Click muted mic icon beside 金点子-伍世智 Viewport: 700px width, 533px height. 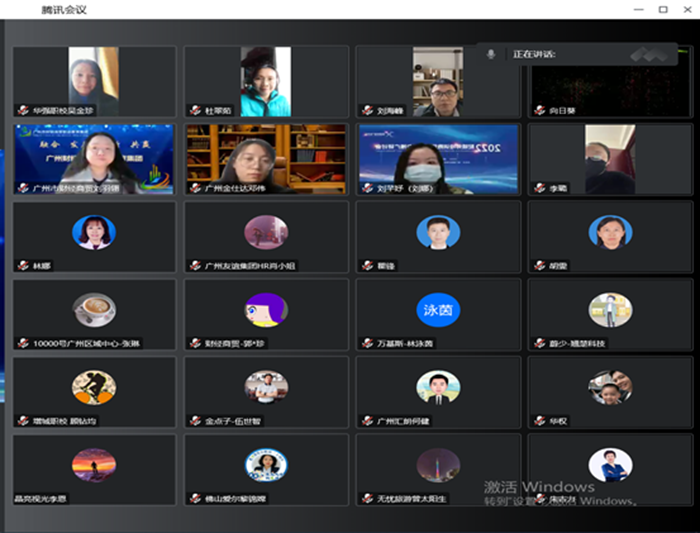[x=195, y=421]
